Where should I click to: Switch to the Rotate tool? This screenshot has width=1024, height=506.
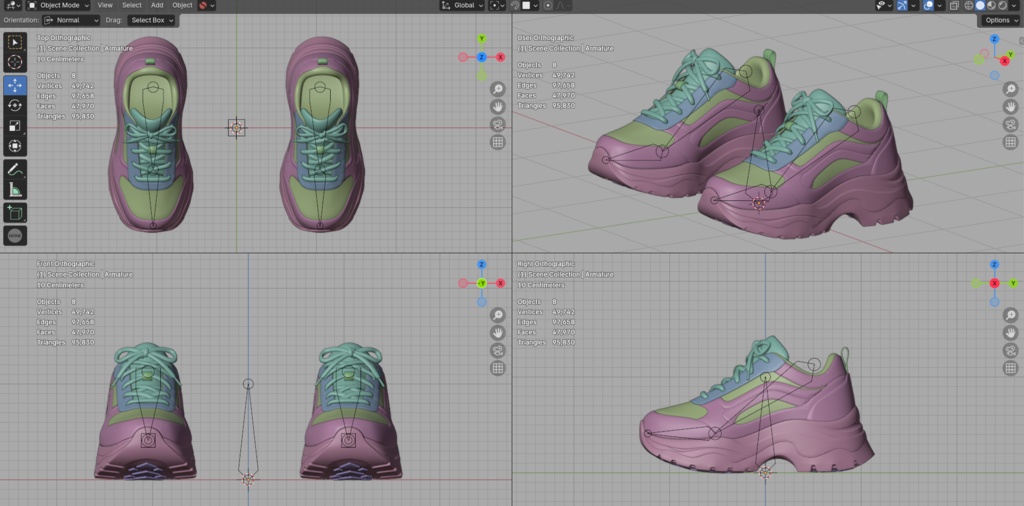pyautogui.click(x=15, y=106)
